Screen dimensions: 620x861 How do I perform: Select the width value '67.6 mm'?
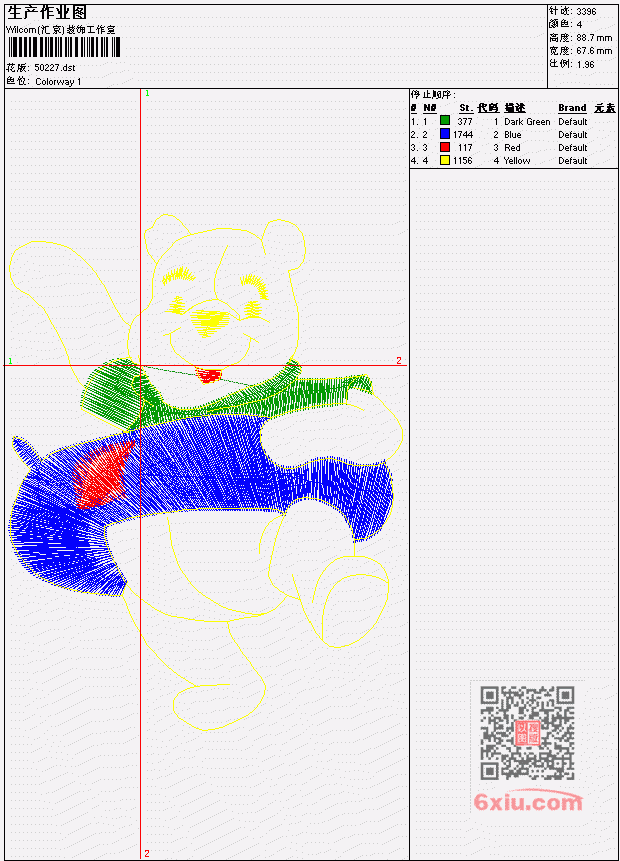pos(594,51)
